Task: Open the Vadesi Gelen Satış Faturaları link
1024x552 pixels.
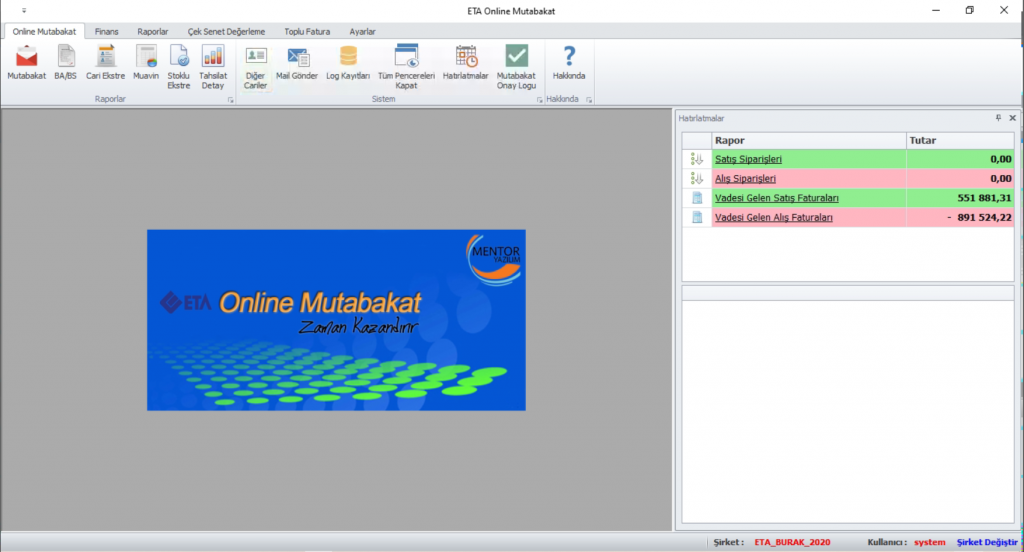Action: 776,198
